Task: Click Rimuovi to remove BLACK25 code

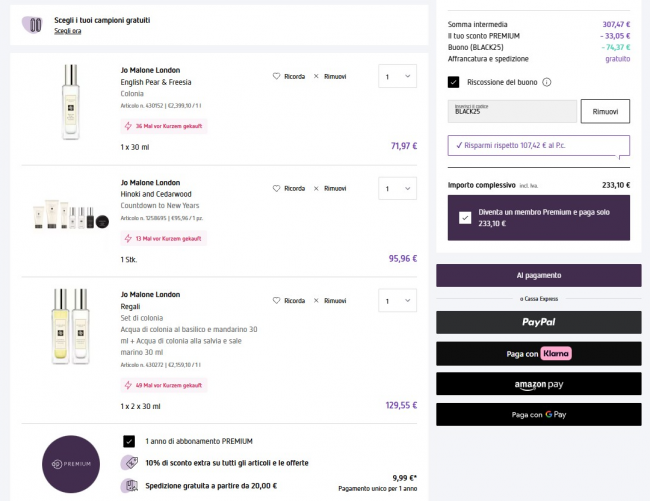Action: 605,111
